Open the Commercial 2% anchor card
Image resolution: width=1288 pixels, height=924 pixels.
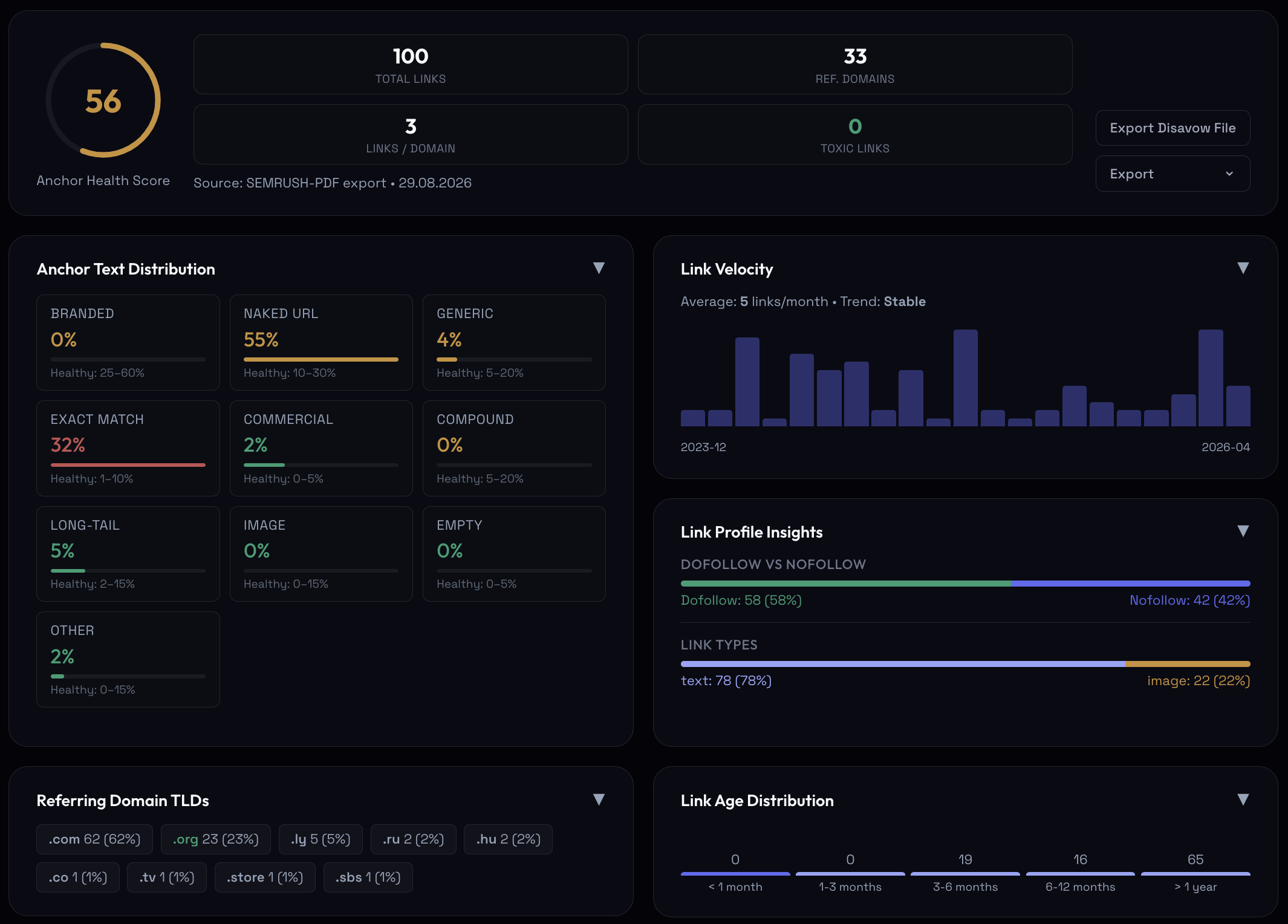pyautogui.click(x=321, y=448)
